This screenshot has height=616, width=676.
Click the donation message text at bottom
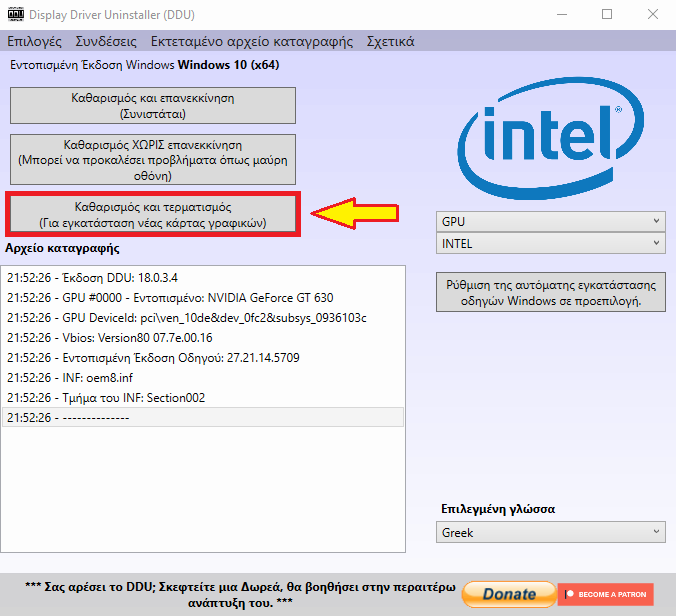240,594
